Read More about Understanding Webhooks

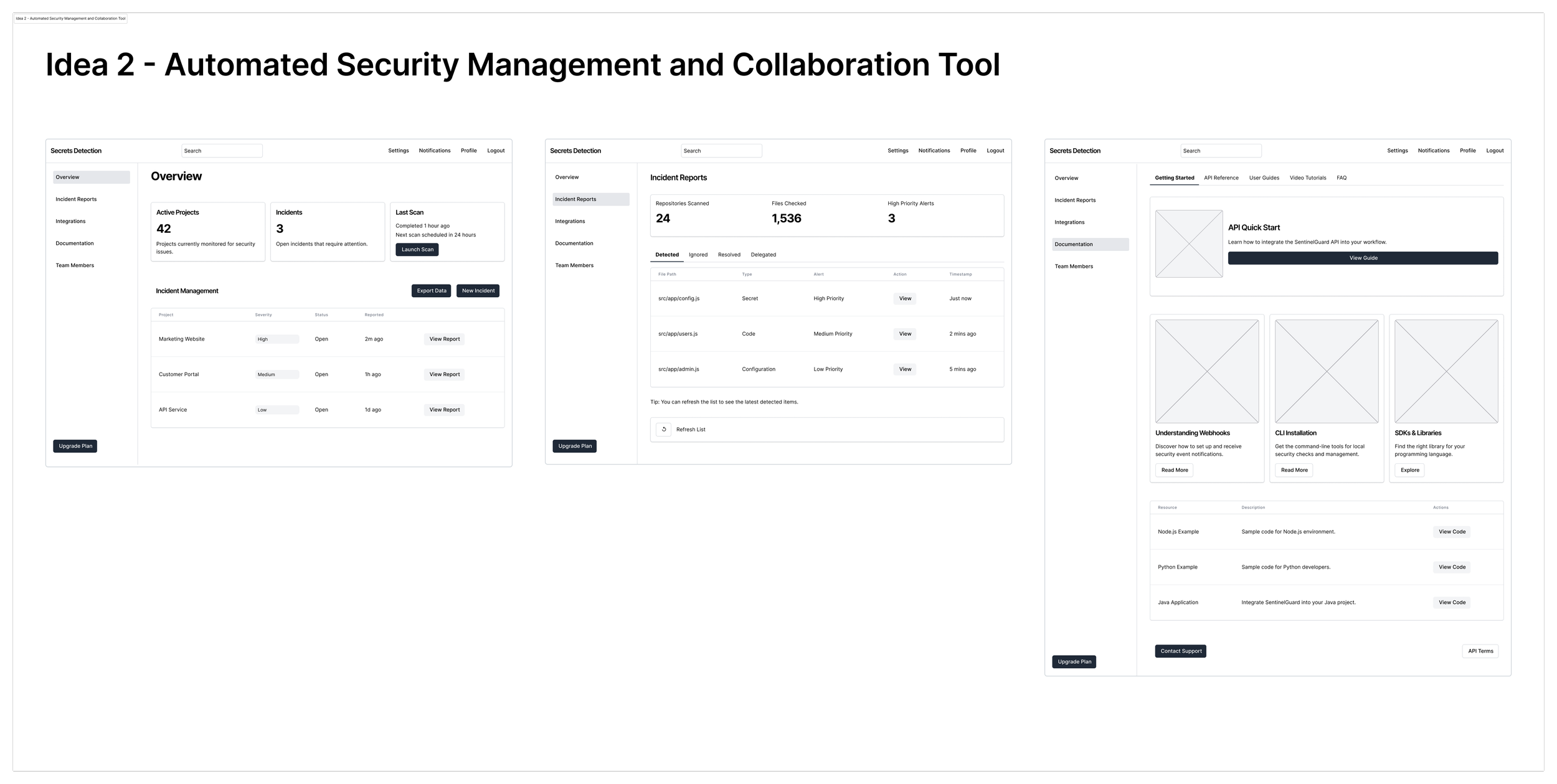[1173, 470]
